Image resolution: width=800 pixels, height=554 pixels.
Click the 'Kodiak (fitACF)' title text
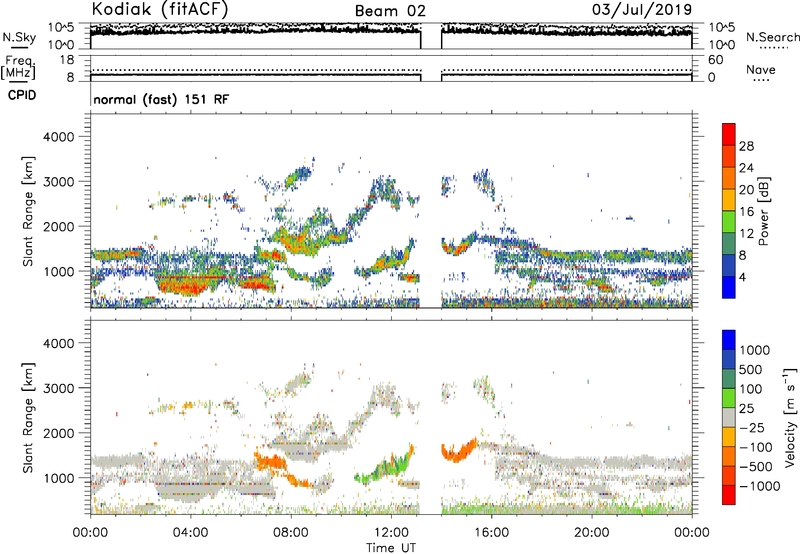160,9
